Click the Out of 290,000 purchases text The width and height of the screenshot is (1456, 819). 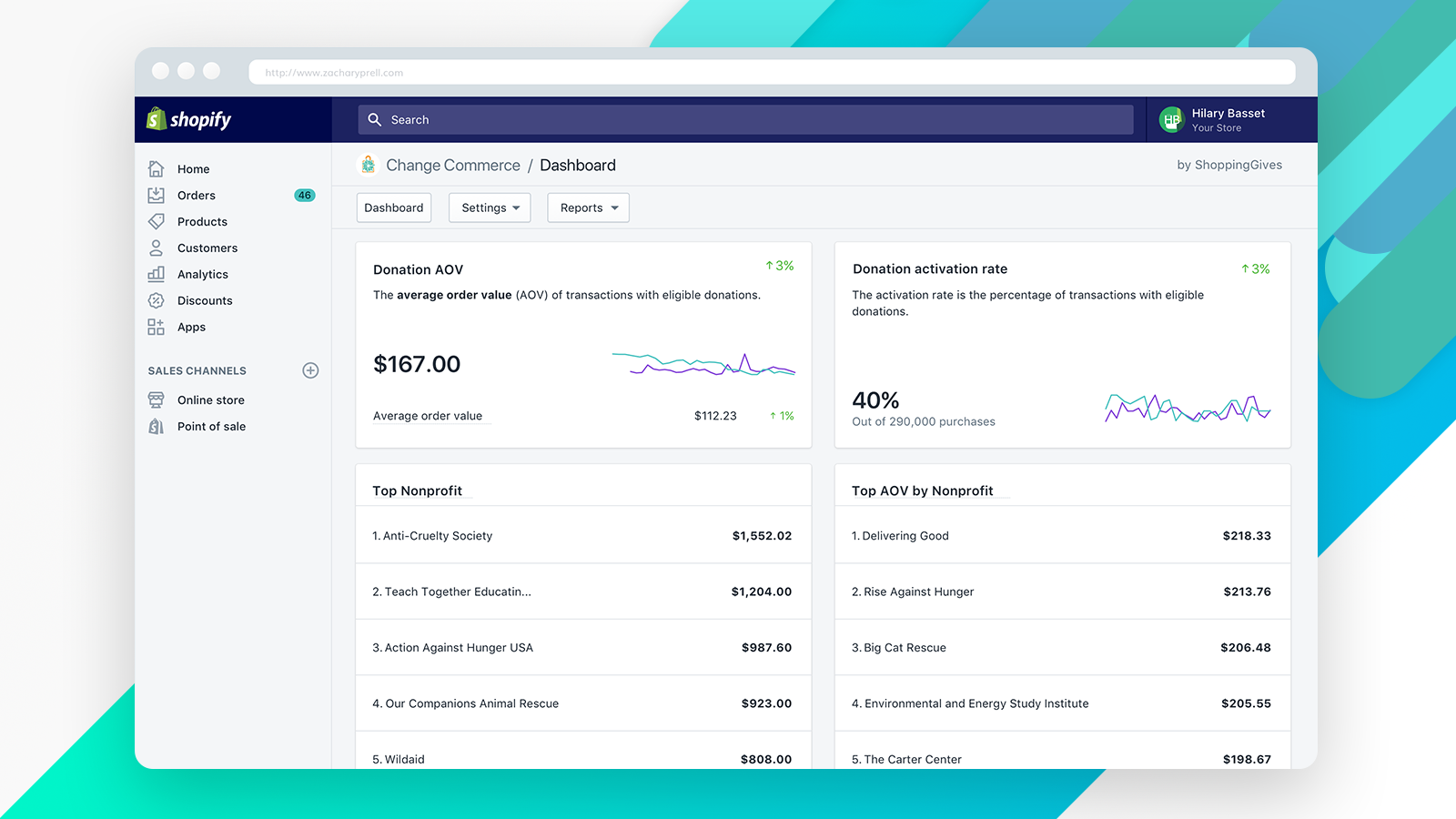tap(924, 422)
